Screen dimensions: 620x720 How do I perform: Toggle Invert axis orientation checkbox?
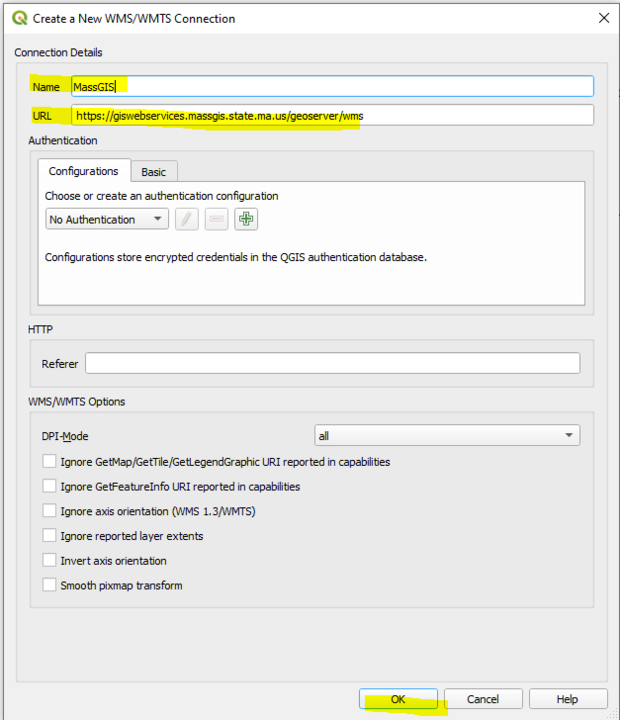[49, 560]
